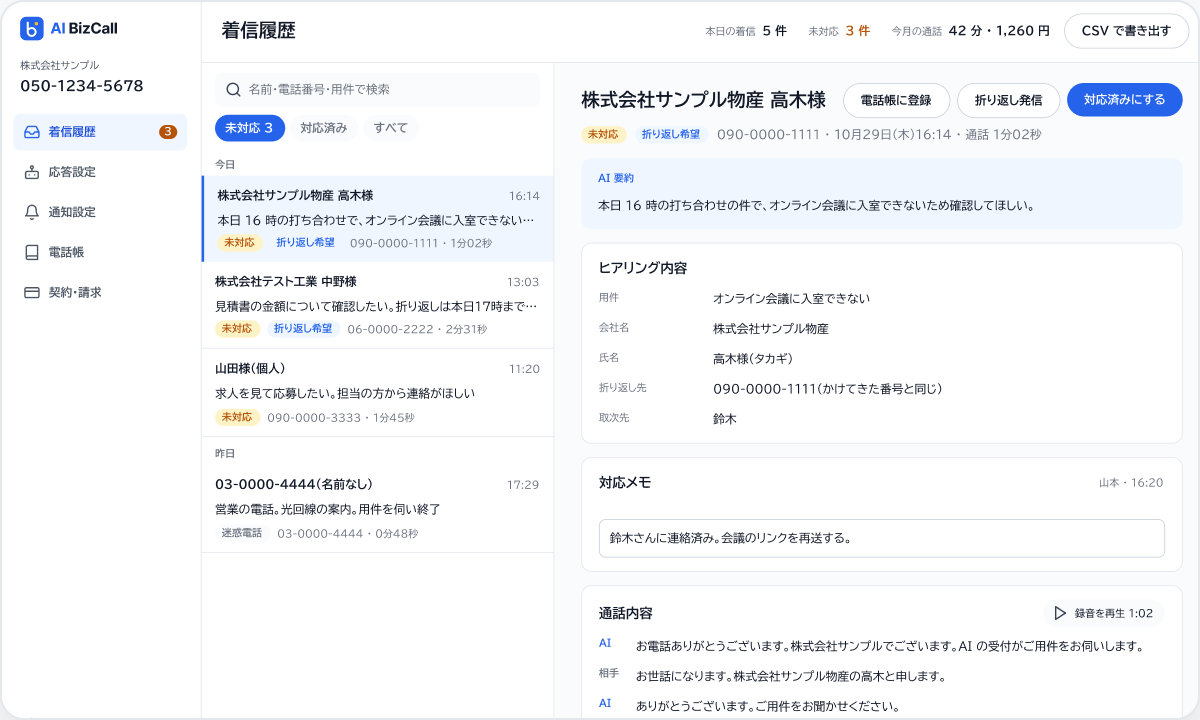Click transcript line お世話になります。

pyautogui.click(x=790, y=676)
